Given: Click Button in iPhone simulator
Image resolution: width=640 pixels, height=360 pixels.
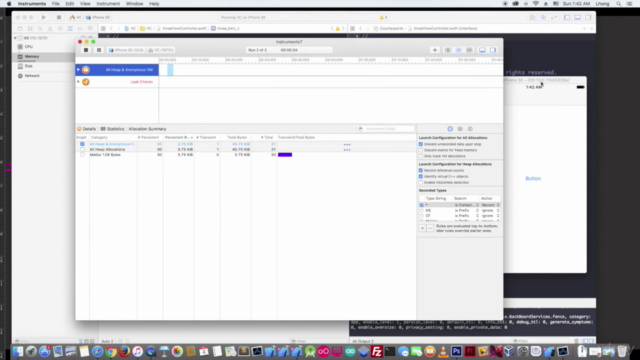Looking at the screenshot, I should coord(533,179).
